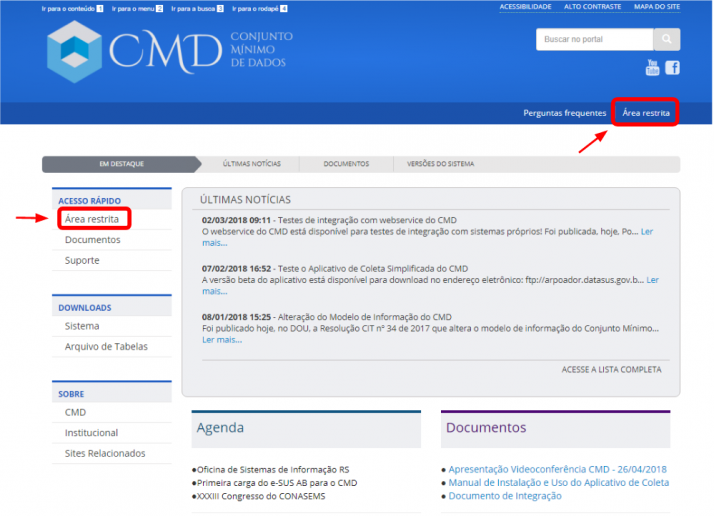The height and width of the screenshot is (516, 714).
Task: Click 'Sistema' under Downloads
Action: click(x=82, y=326)
